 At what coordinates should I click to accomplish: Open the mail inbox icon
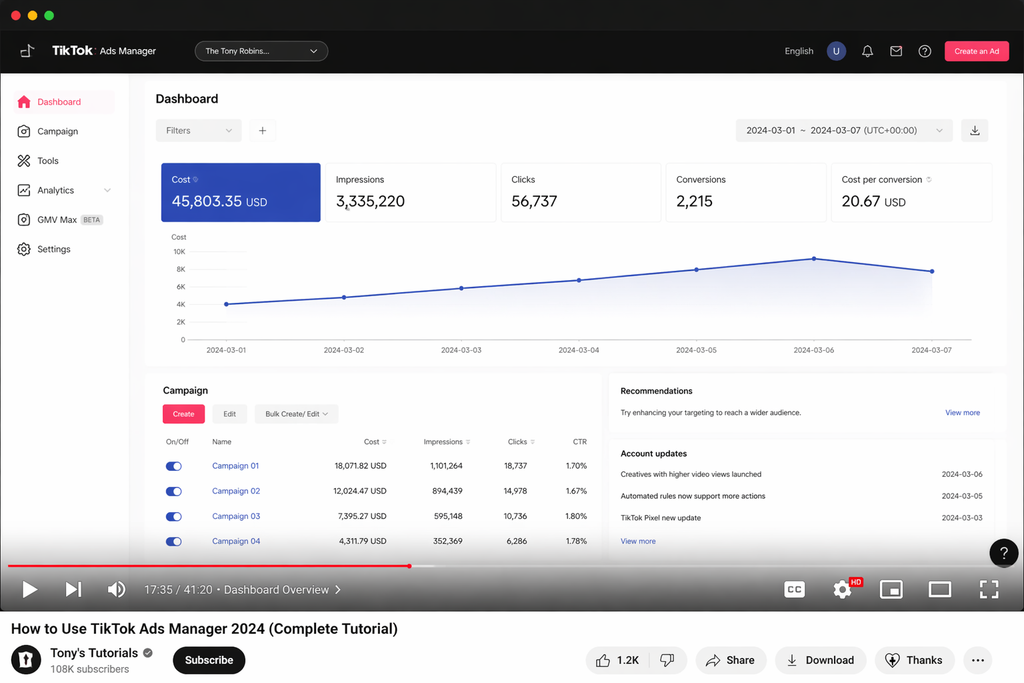(896, 51)
